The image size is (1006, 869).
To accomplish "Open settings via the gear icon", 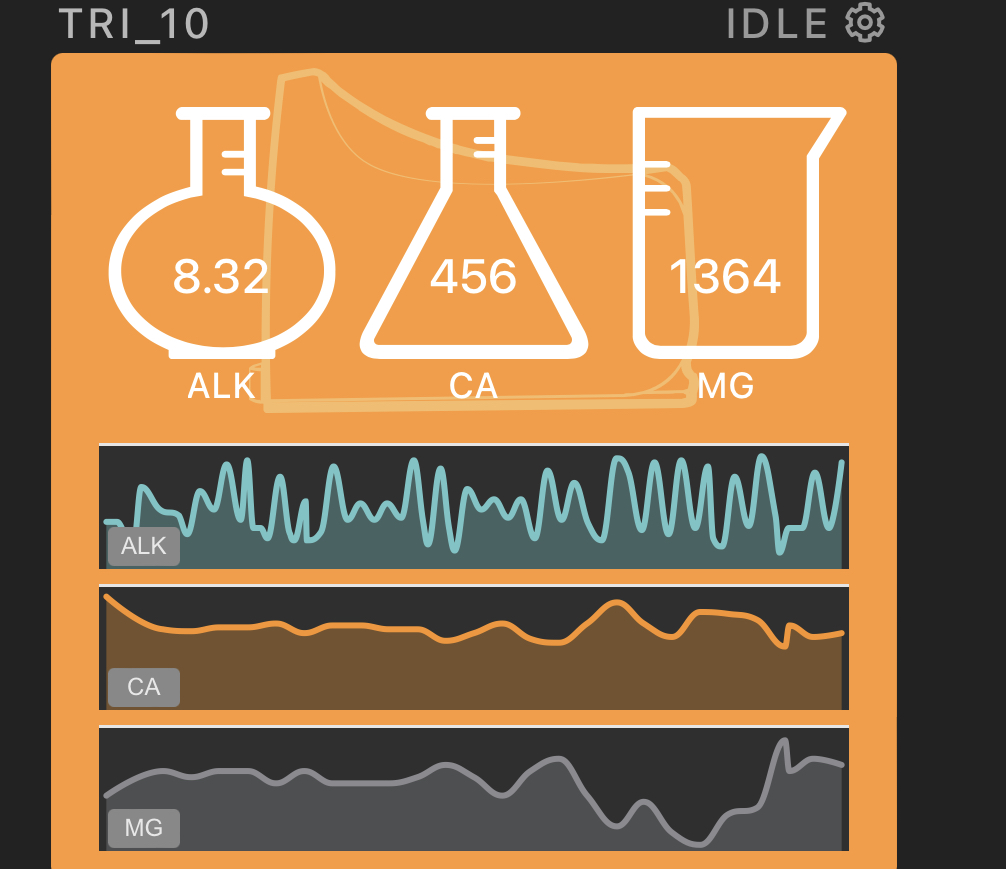I will tap(864, 22).
